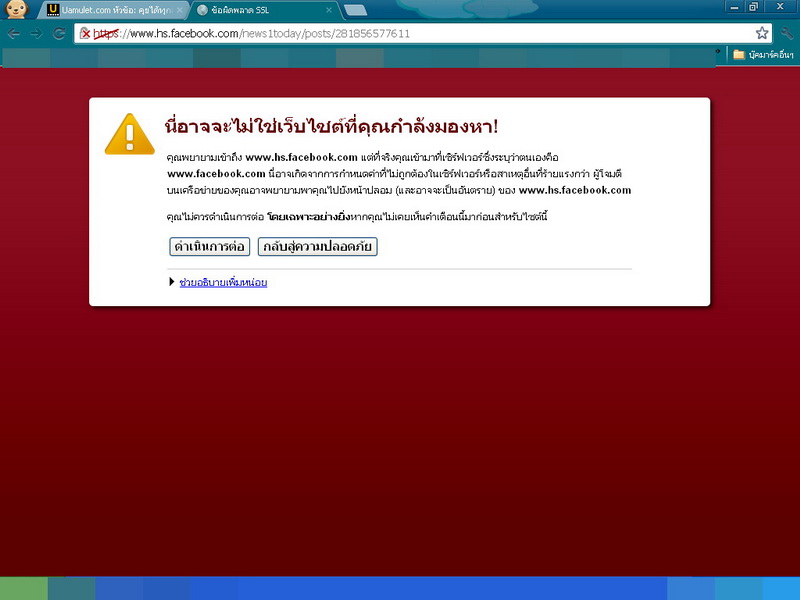
Task: Click the Chrome profile avatar icon
Action: pyautogui.click(x=16, y=10)
